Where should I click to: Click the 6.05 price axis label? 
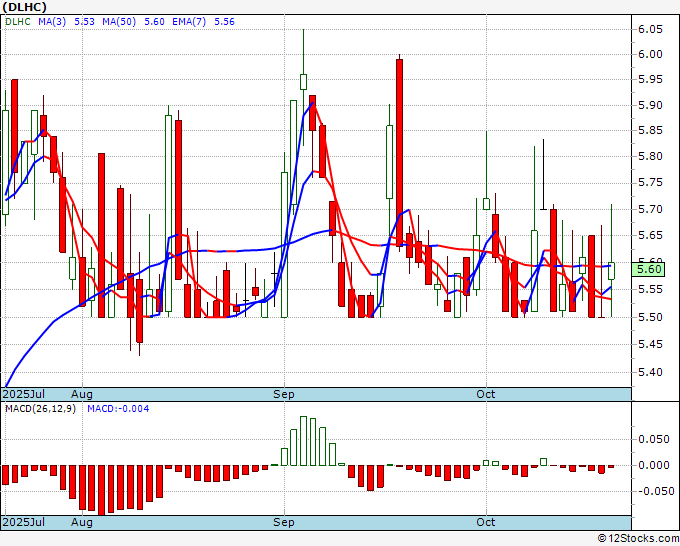click(x=650, y=29)
